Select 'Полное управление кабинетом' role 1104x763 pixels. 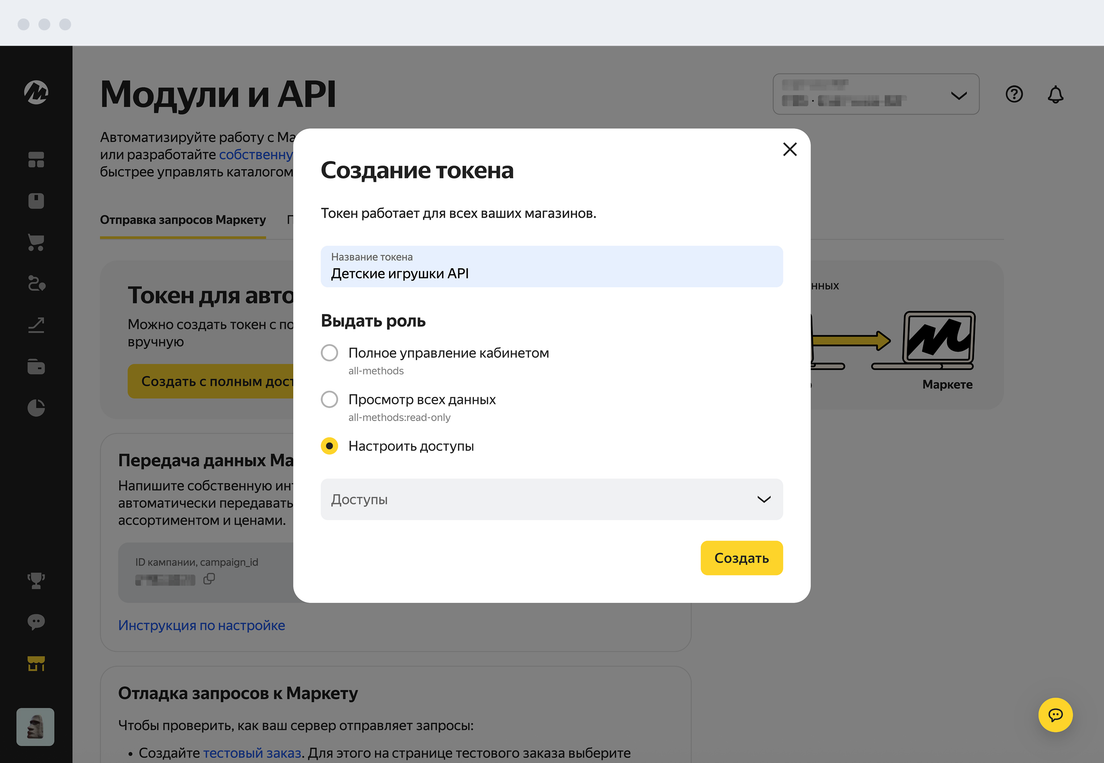pyautogui.click(x=330, y=353)
